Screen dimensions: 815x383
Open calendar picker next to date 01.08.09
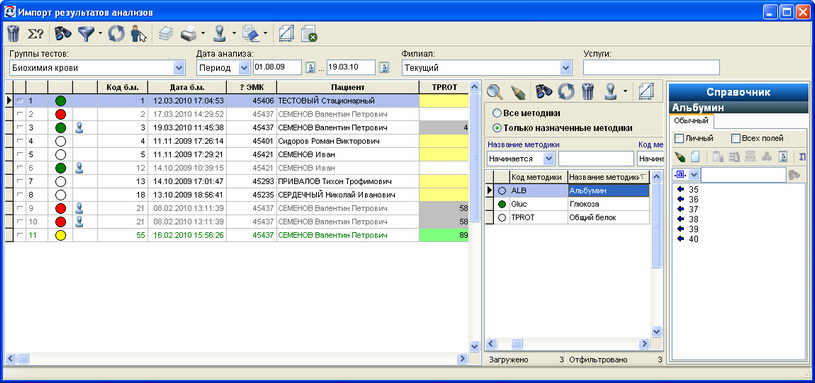(310, 67)
